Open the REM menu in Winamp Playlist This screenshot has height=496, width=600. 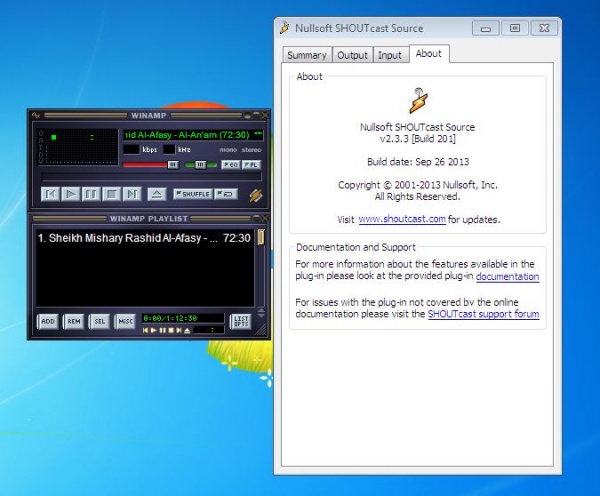(74, 321)
